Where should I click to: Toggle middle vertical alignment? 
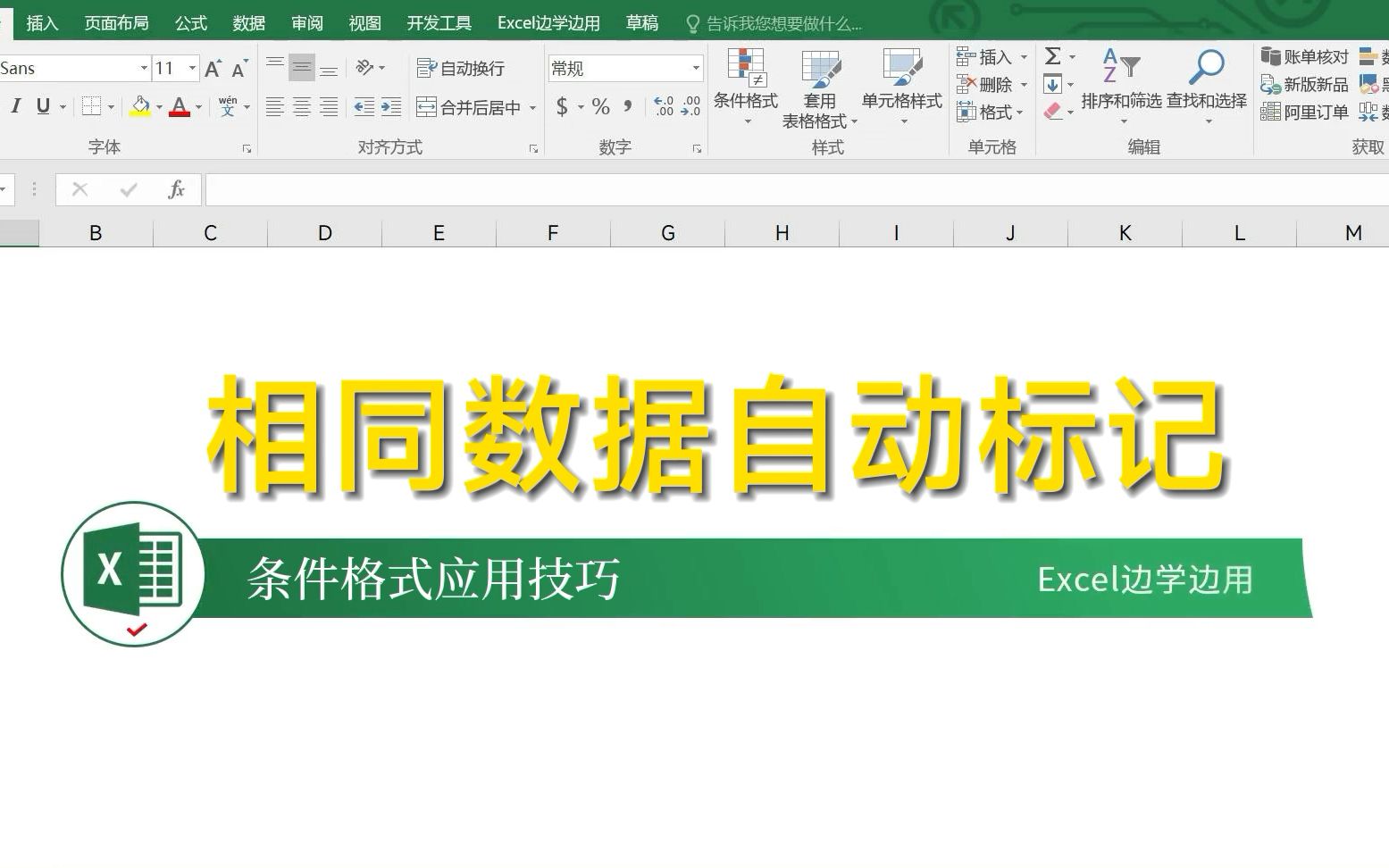tap(302, 68)
